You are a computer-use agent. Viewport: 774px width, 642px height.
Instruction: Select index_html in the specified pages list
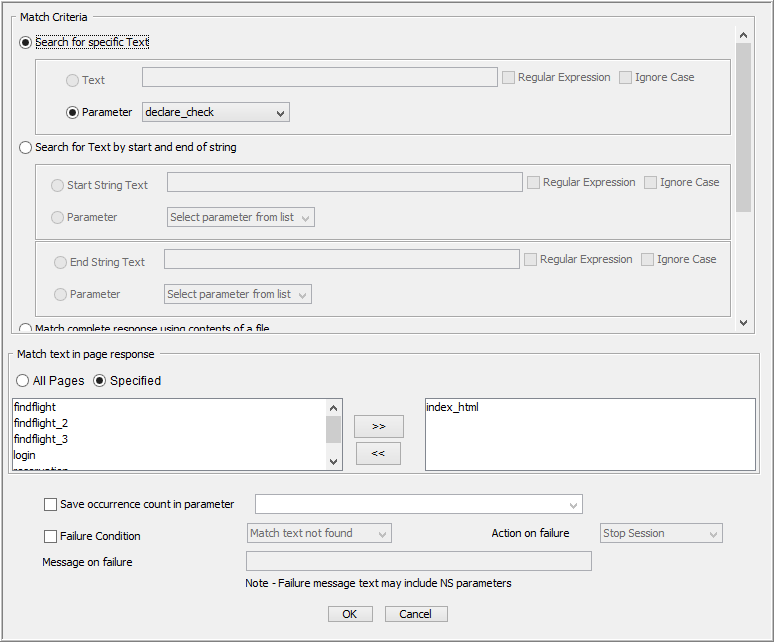coord(452,407)
